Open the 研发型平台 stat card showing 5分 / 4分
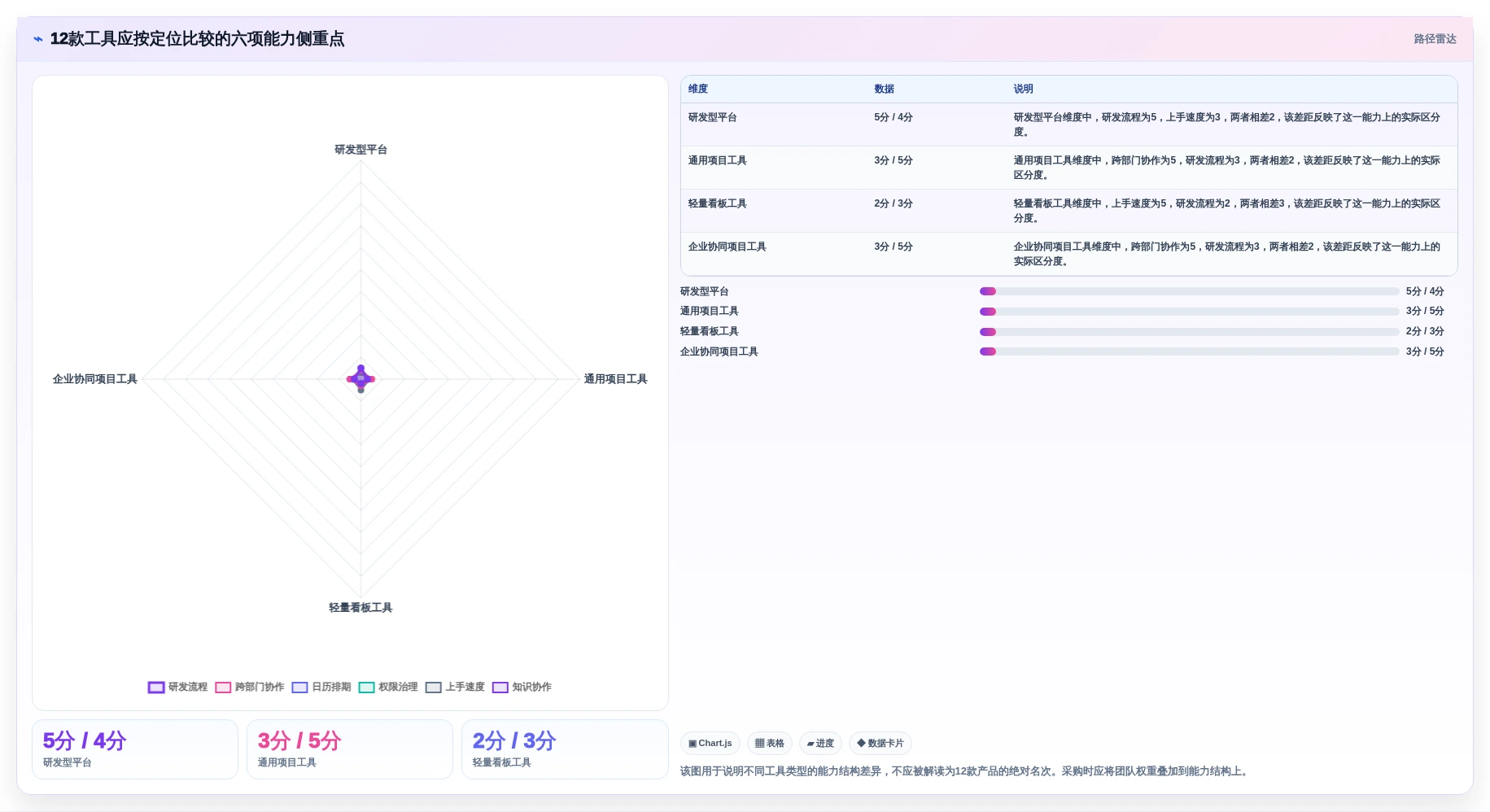The width and height of the screenshot is (1490, 812). click(135, 749)
